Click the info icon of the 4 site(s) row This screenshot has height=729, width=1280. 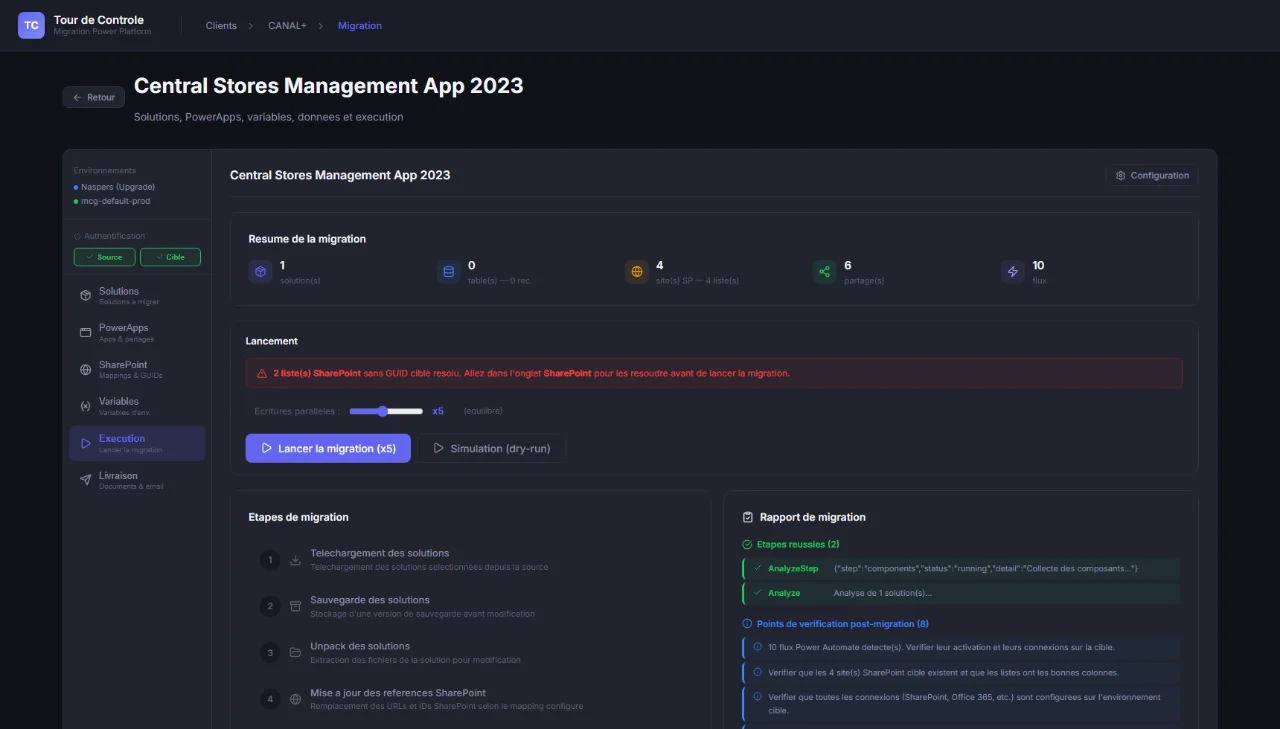coord(757,672)
